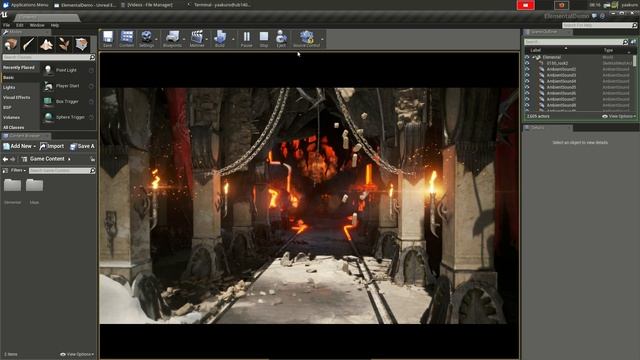Select the Landscape mode icon
640x360 pixels.
(46, 44)
